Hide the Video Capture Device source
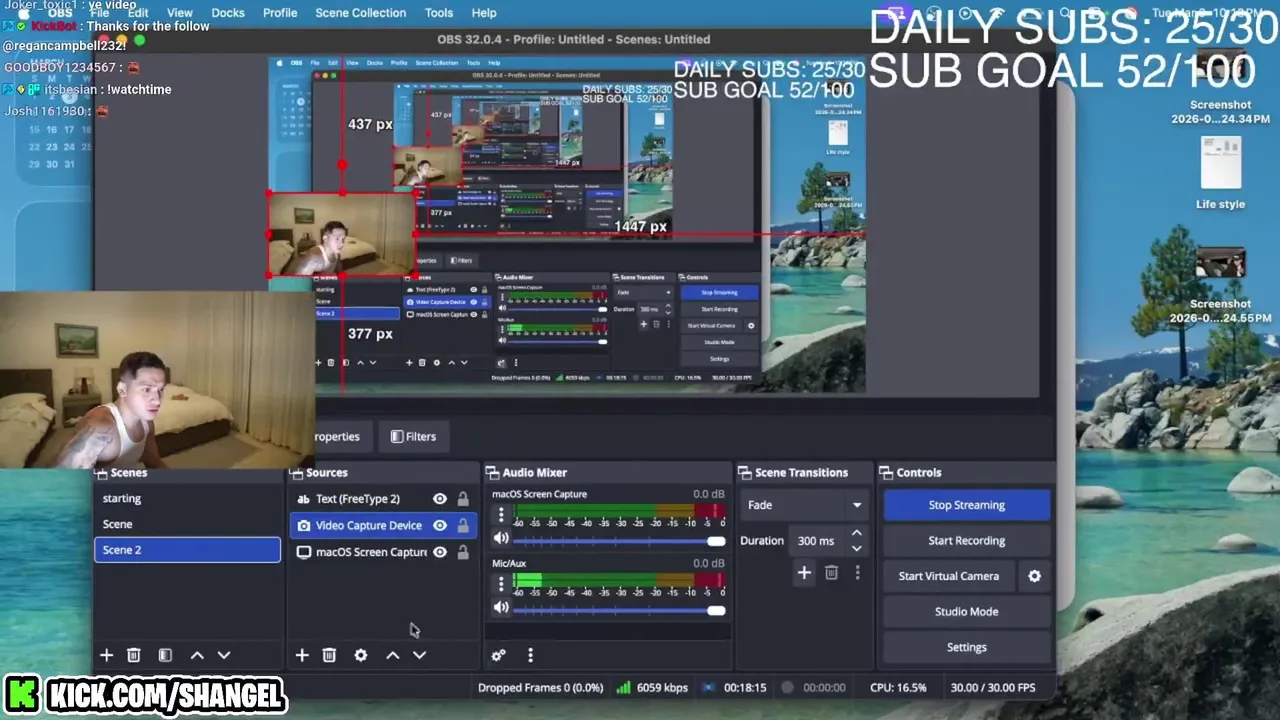The height and width of the screenshot is (720, 1280). tap(440, 525)
